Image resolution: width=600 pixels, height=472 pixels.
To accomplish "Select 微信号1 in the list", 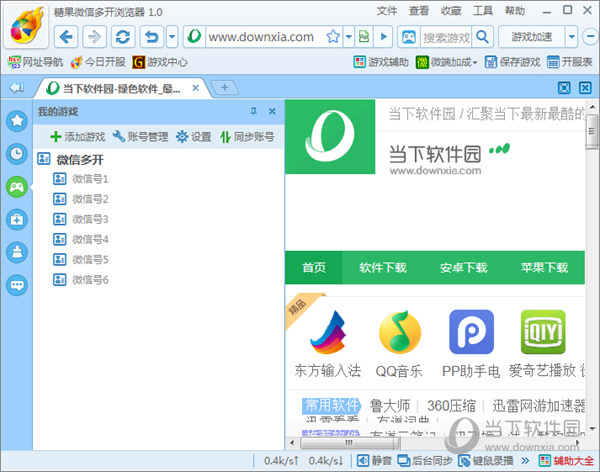I will (80, 179).
